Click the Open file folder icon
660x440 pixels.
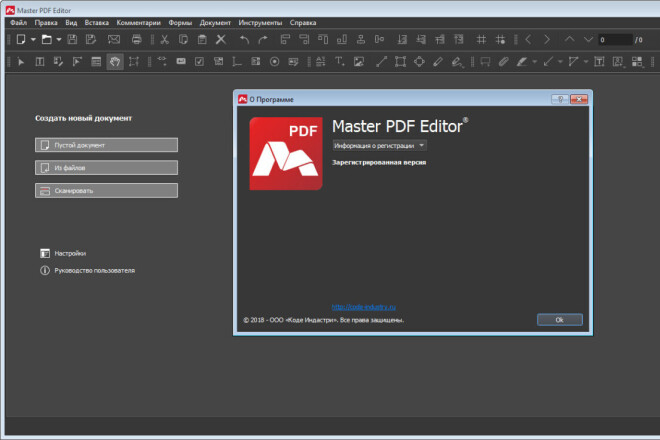click(47, 40)
